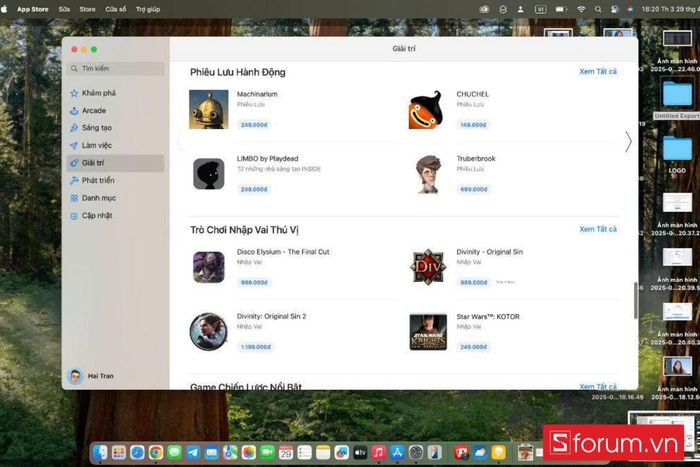The height and width of the screenshot is (467, 700).
Task: Open the Hai Tran account profile
Action: (x=91, y=376)
